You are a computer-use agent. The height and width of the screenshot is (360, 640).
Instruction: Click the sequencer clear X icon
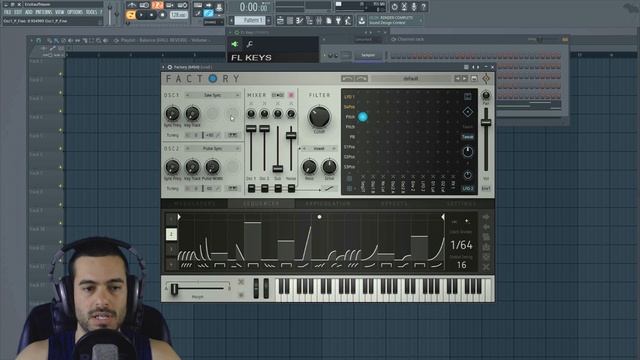[486, 267]
